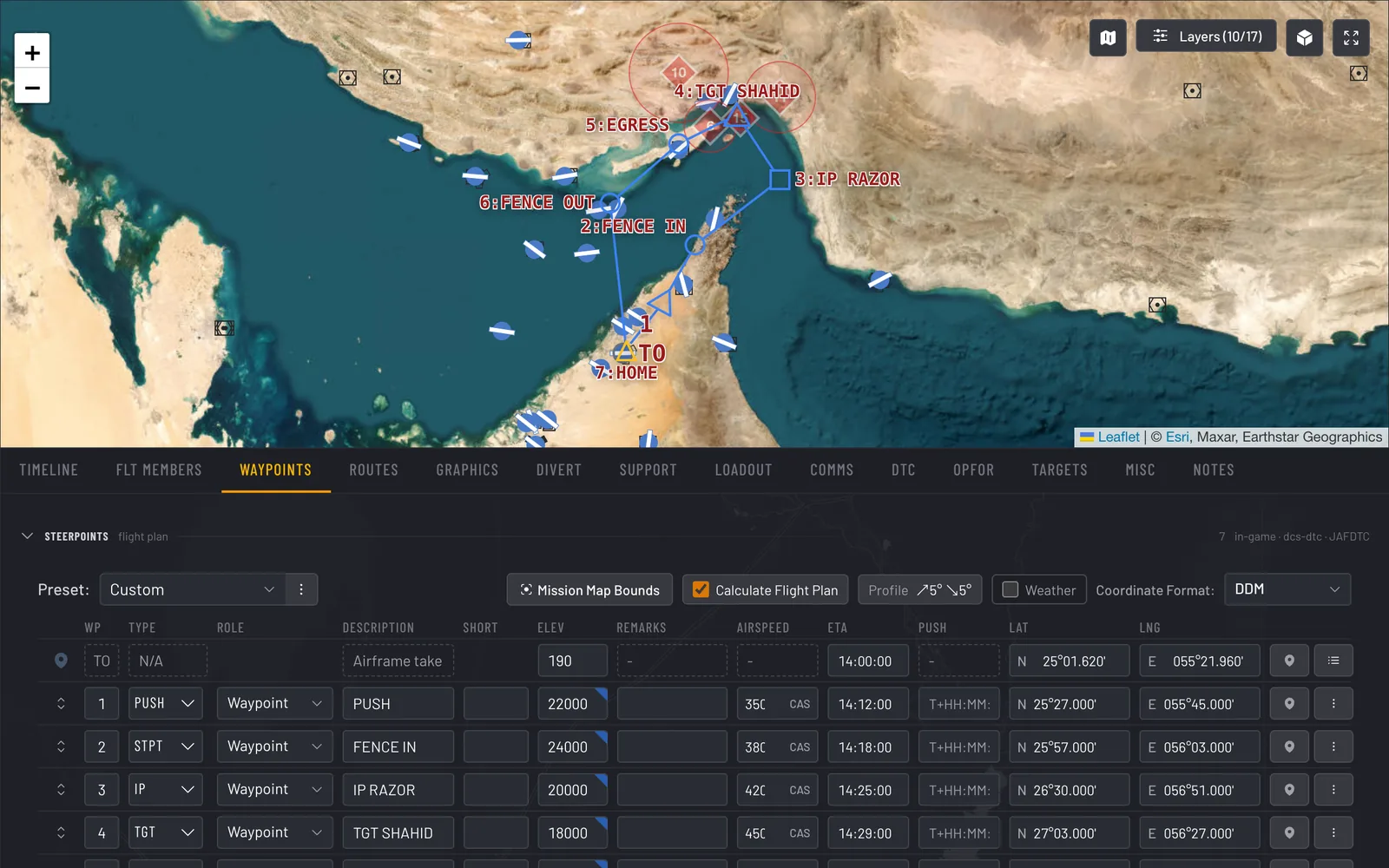Open Role dropdown for PUSH row
This screenshot has height=868, width=1389.
pos(274,703)
